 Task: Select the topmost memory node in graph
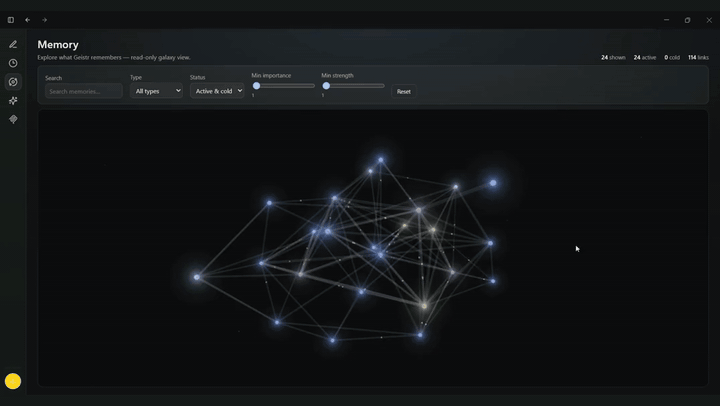(x=381, y=160)
